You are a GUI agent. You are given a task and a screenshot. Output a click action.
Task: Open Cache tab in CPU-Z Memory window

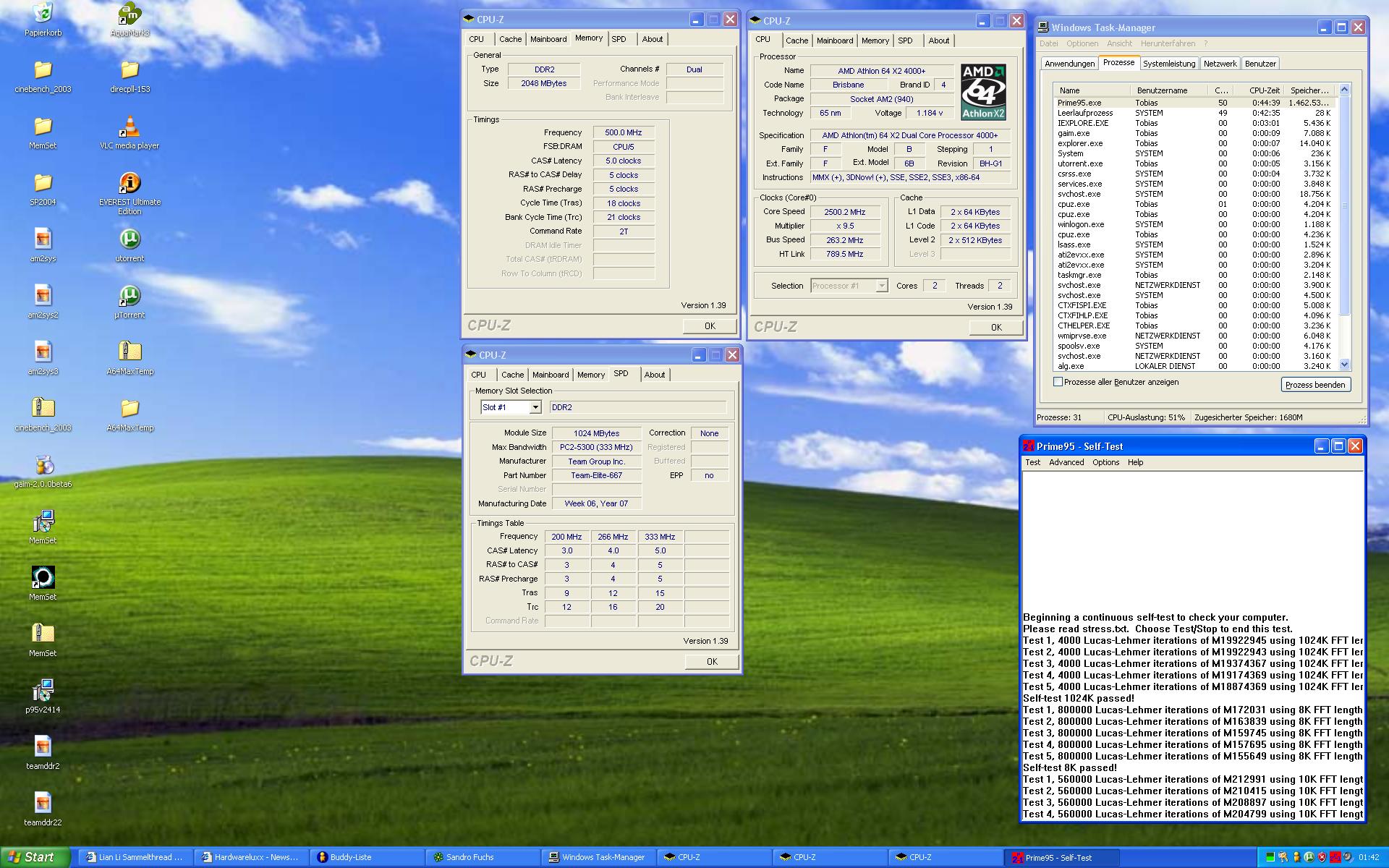pos(510,39)
